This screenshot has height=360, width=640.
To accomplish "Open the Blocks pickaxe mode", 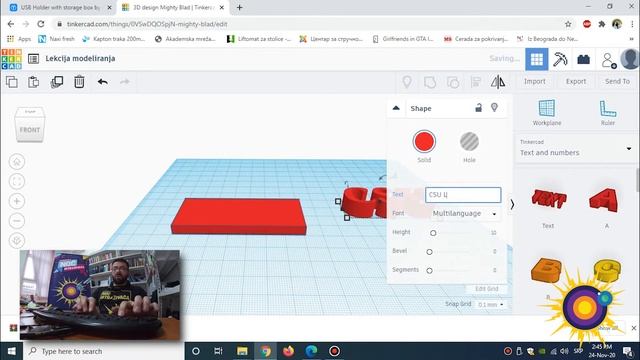I will coord(560,59).
